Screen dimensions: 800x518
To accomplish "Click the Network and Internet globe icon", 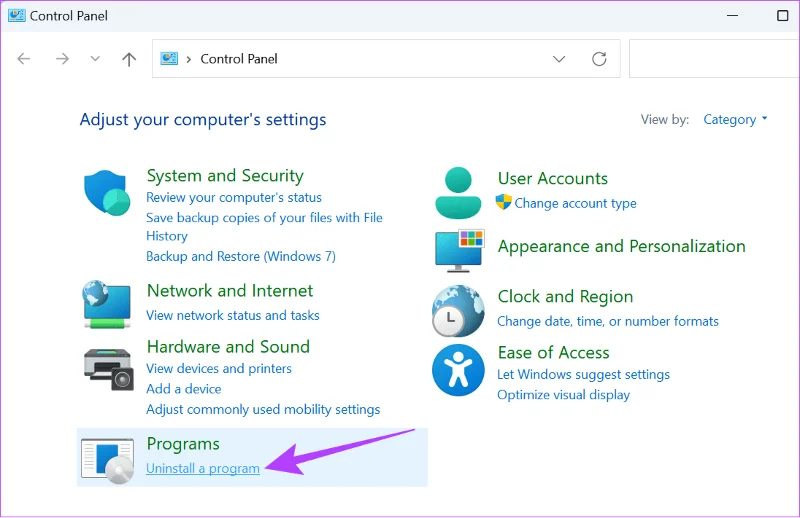I will click(107, 304).
